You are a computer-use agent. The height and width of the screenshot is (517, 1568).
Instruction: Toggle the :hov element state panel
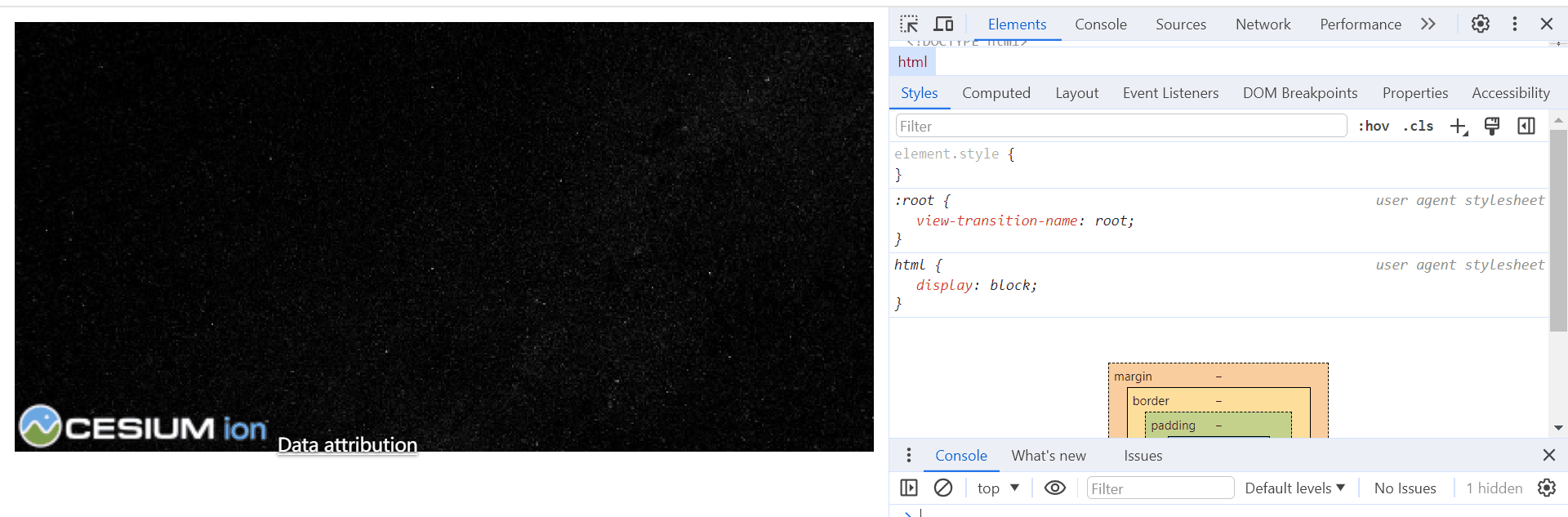1374,126
